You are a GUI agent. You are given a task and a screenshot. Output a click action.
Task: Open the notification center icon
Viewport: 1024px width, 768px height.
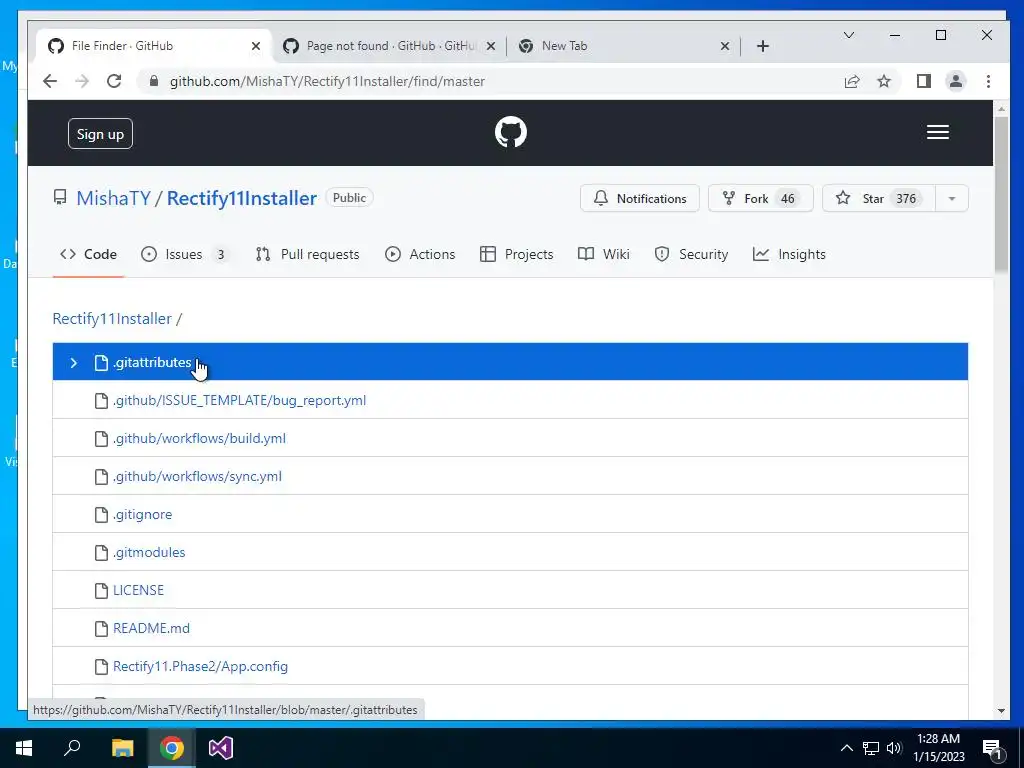(x=993, y=749)
